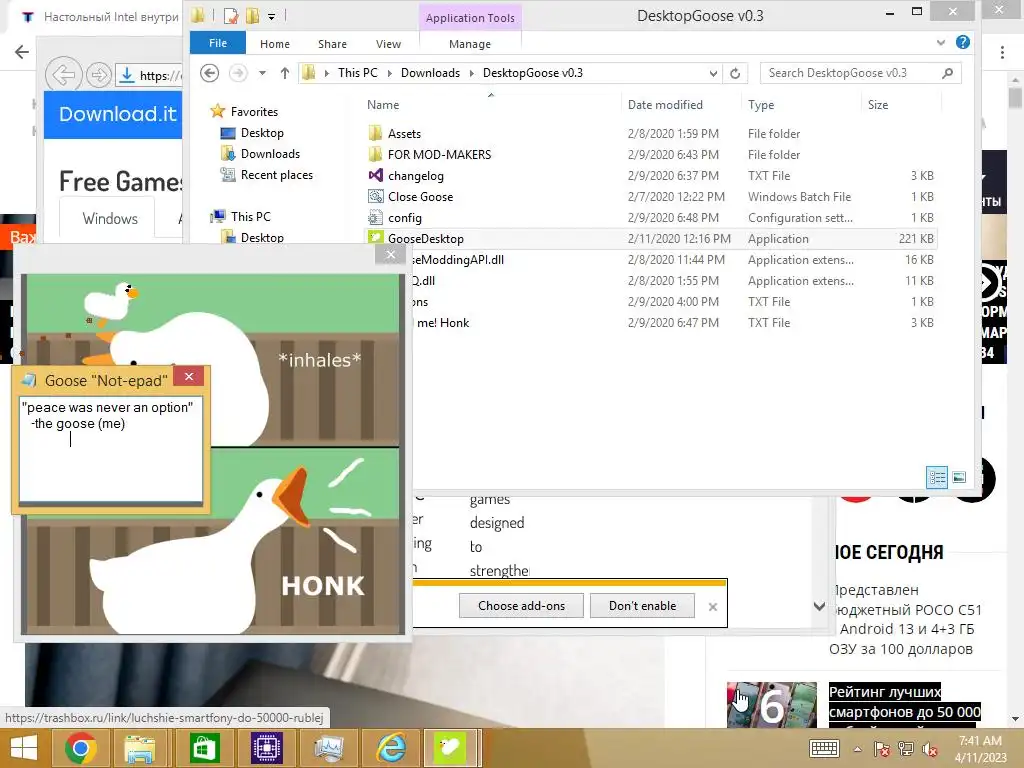
Task: Click the muted volume tray icon
Action: (929, 749)
